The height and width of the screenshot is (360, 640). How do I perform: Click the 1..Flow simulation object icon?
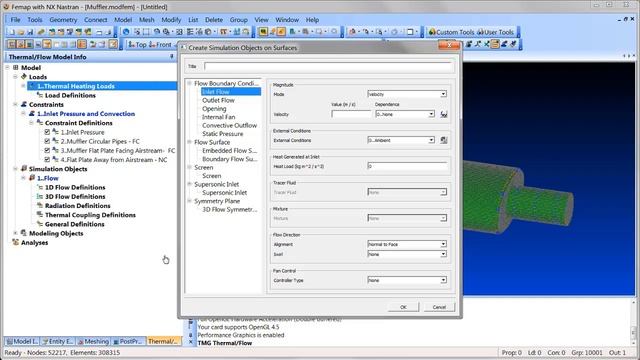(32, 178)
